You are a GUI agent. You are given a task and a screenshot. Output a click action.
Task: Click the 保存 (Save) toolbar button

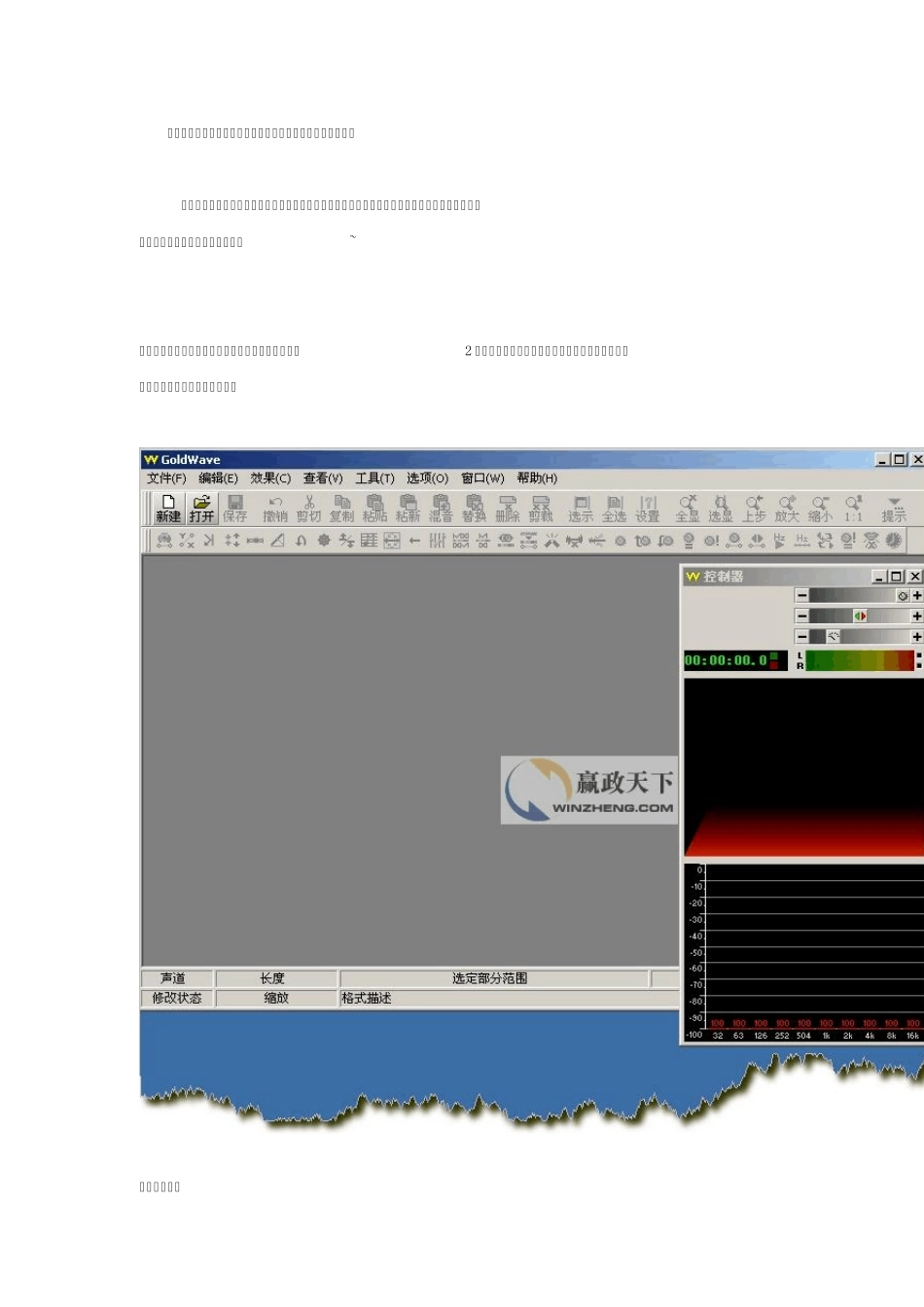234,509
